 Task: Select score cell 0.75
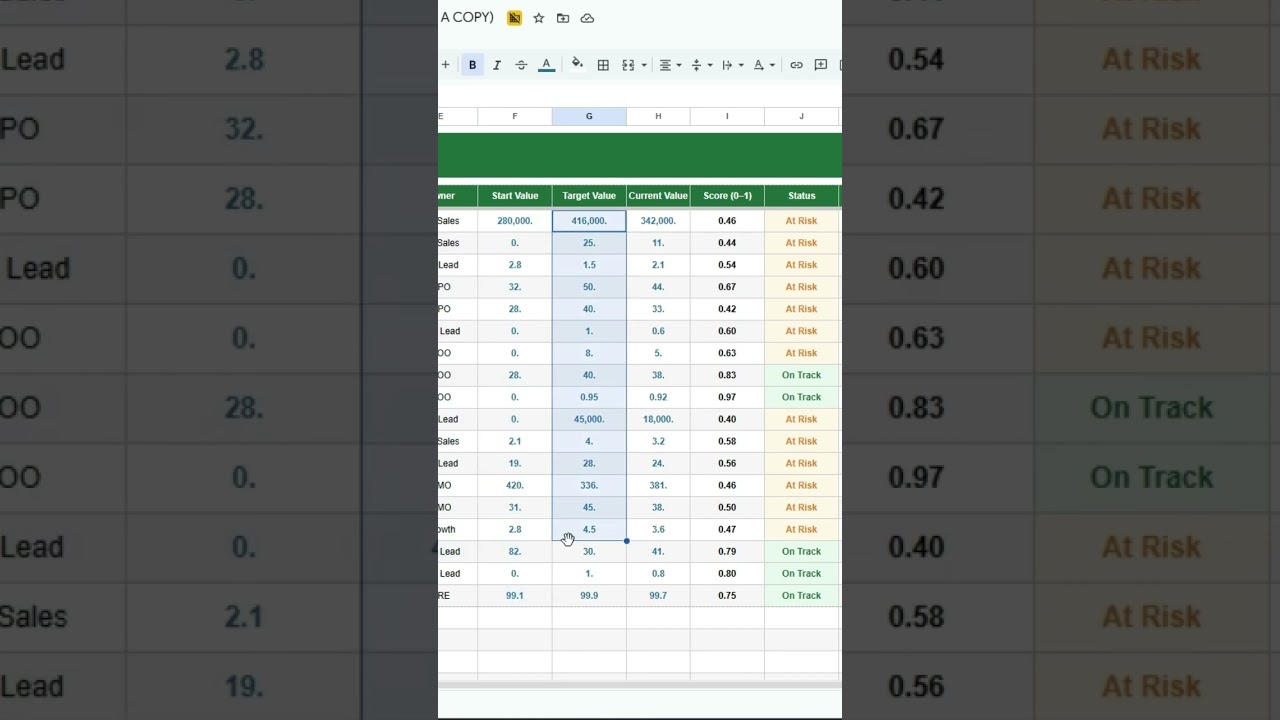(x=727, y=595)
